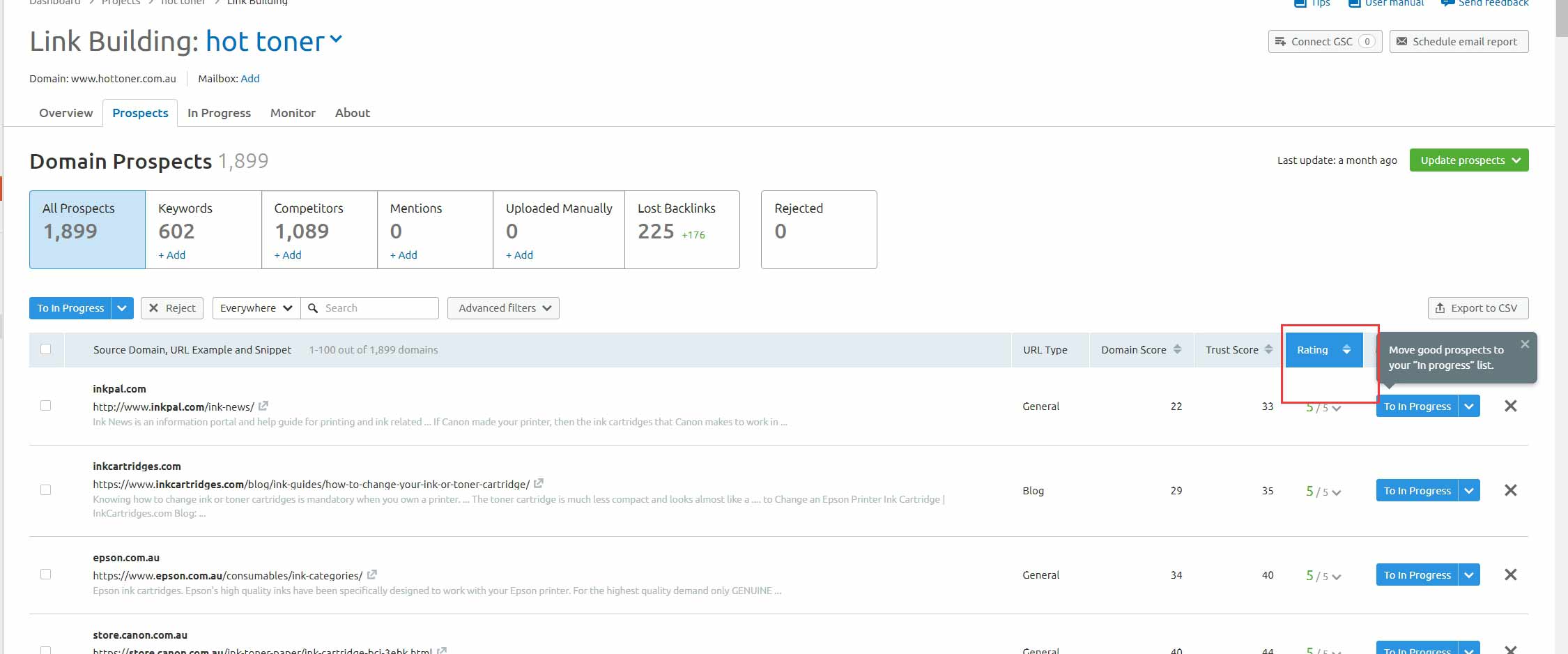Sort by Domain Score arrows icon
1568x654 pixels.
coord(1177,349)
